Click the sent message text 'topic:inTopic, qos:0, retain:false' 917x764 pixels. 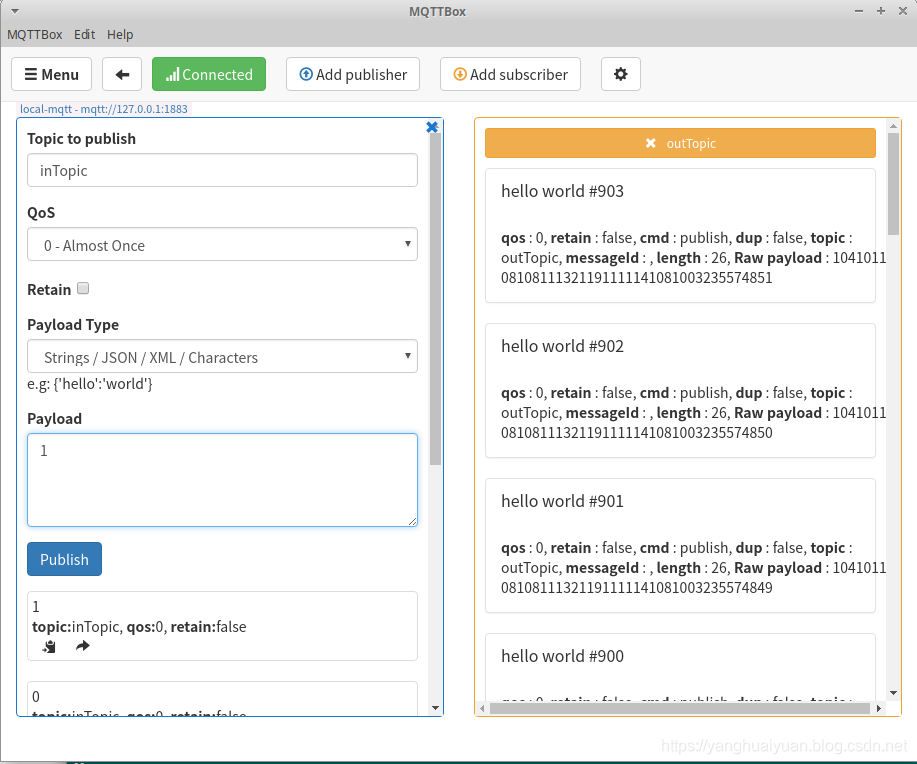(139, 627)
